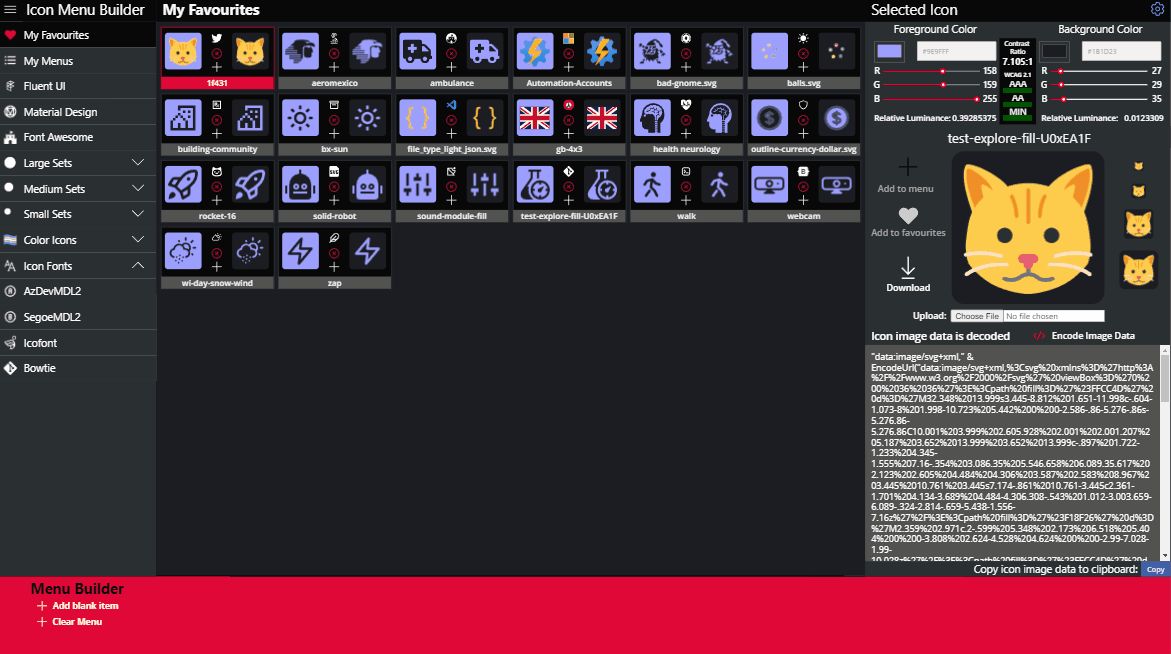This screenshot has width=1171, height=654.
Task: Select the dark-background bad-gnome.svg icon preview
Action: coord(719,52)
